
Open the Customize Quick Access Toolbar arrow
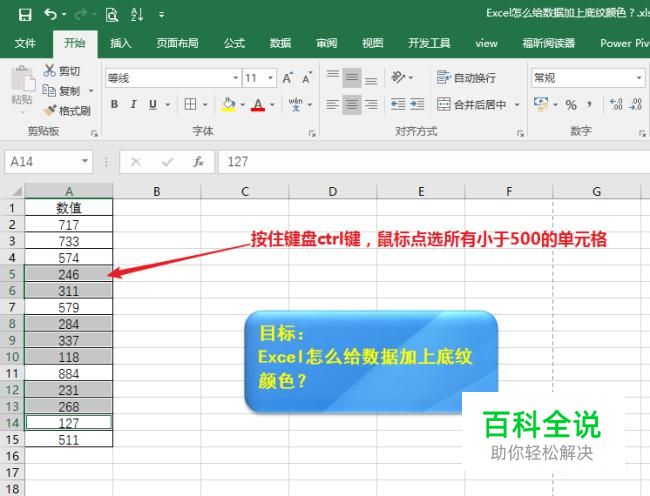[162, 15]
